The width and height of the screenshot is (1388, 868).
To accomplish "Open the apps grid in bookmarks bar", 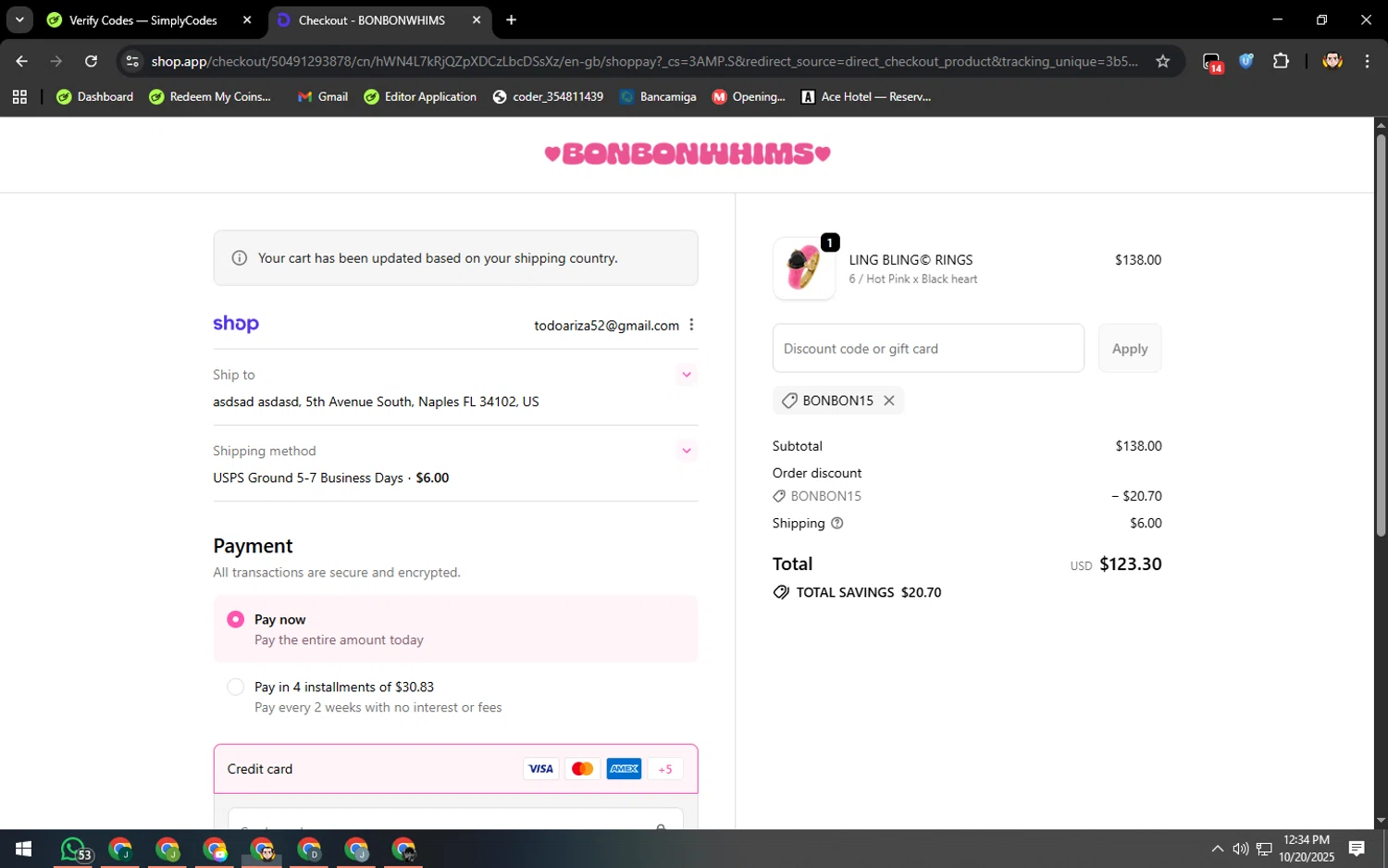I will coord(19,96).
